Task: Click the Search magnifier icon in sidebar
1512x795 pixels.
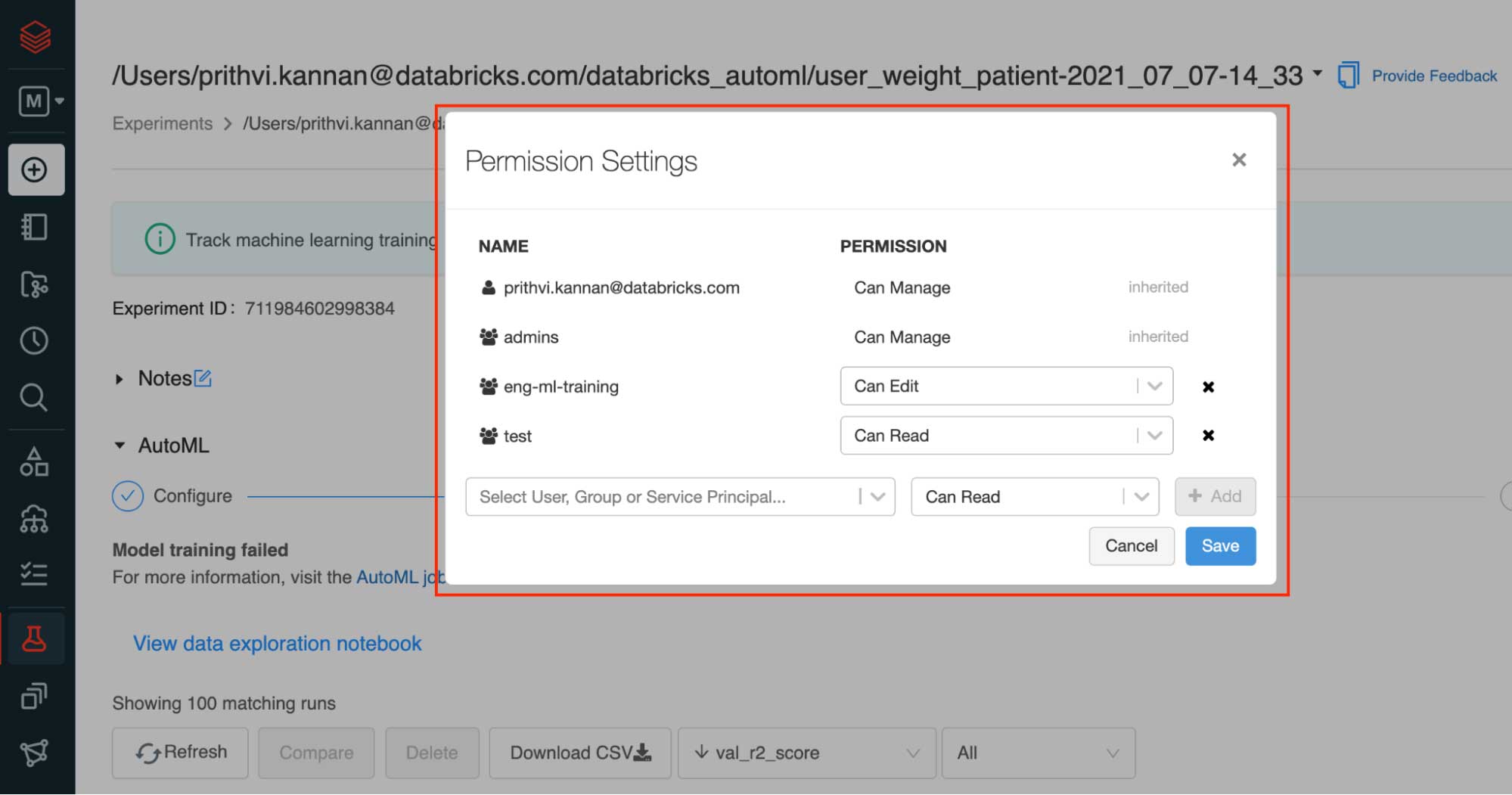Action: 35,397
